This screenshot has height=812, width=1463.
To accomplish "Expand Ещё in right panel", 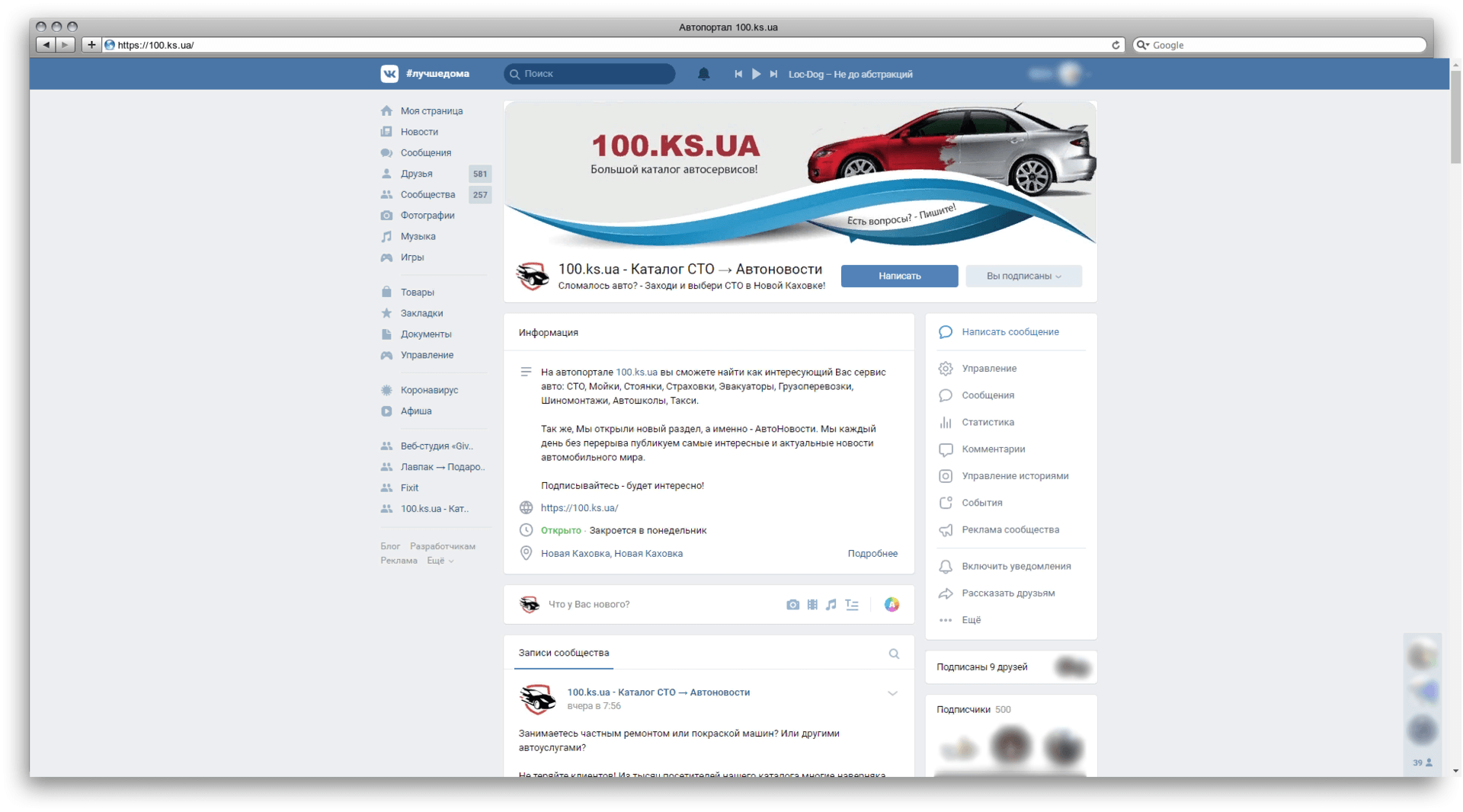I will click(x=971, y=620).
